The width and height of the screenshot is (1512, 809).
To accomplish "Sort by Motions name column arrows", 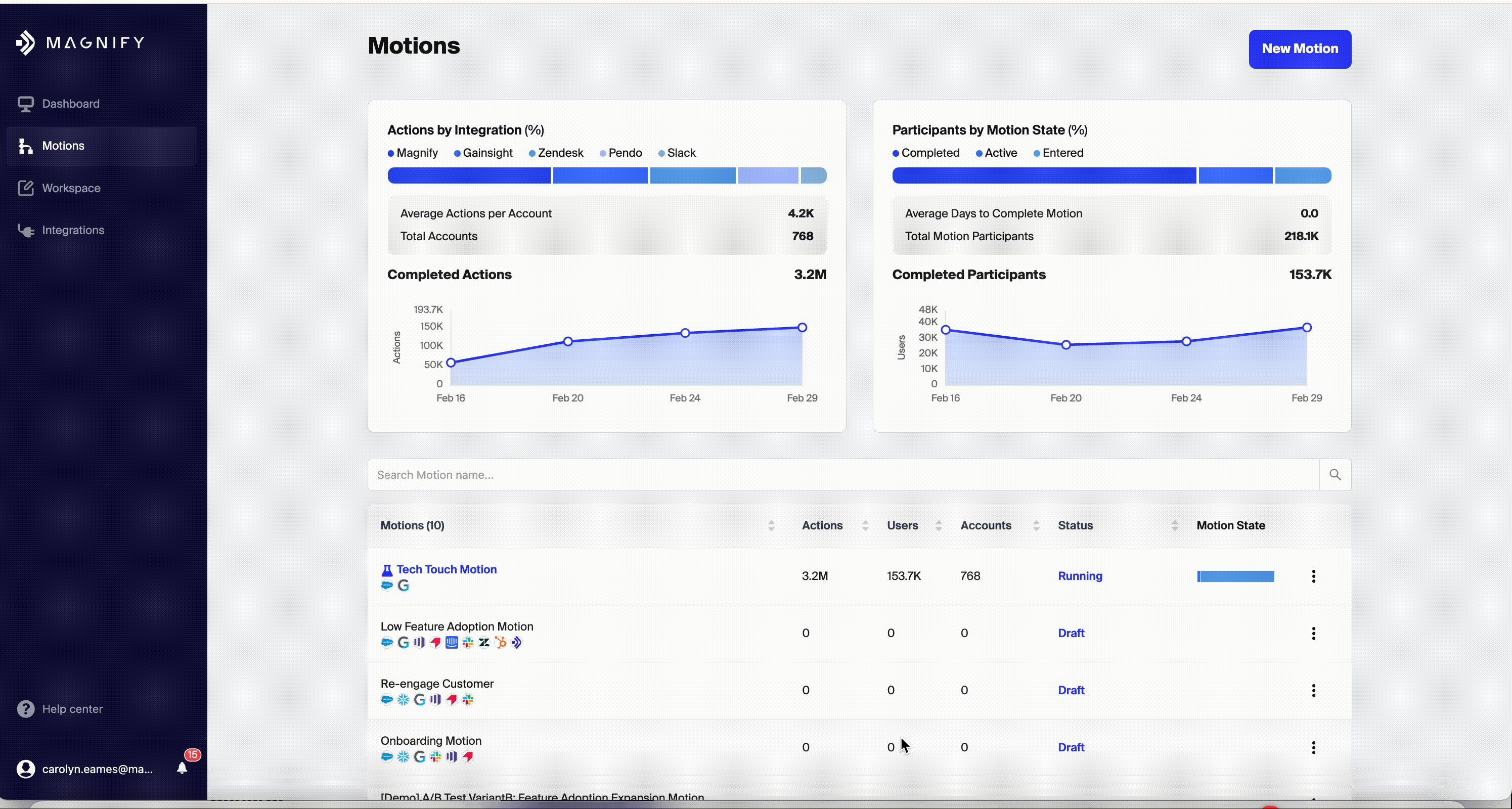I will pyautogui.click(x=771, y=525).
